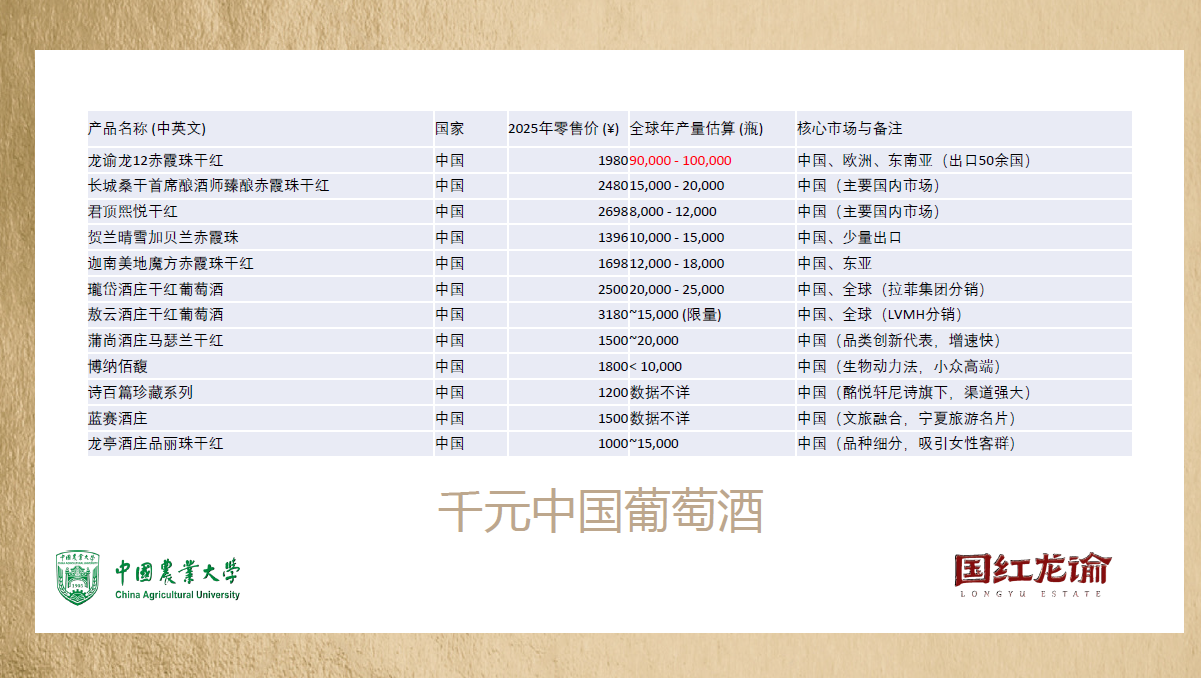The height and width of the screenshot is (678, 1201).
Task: Click the note 中国、全球（拉菲集团分销）
Action: (x=891, y=290)
